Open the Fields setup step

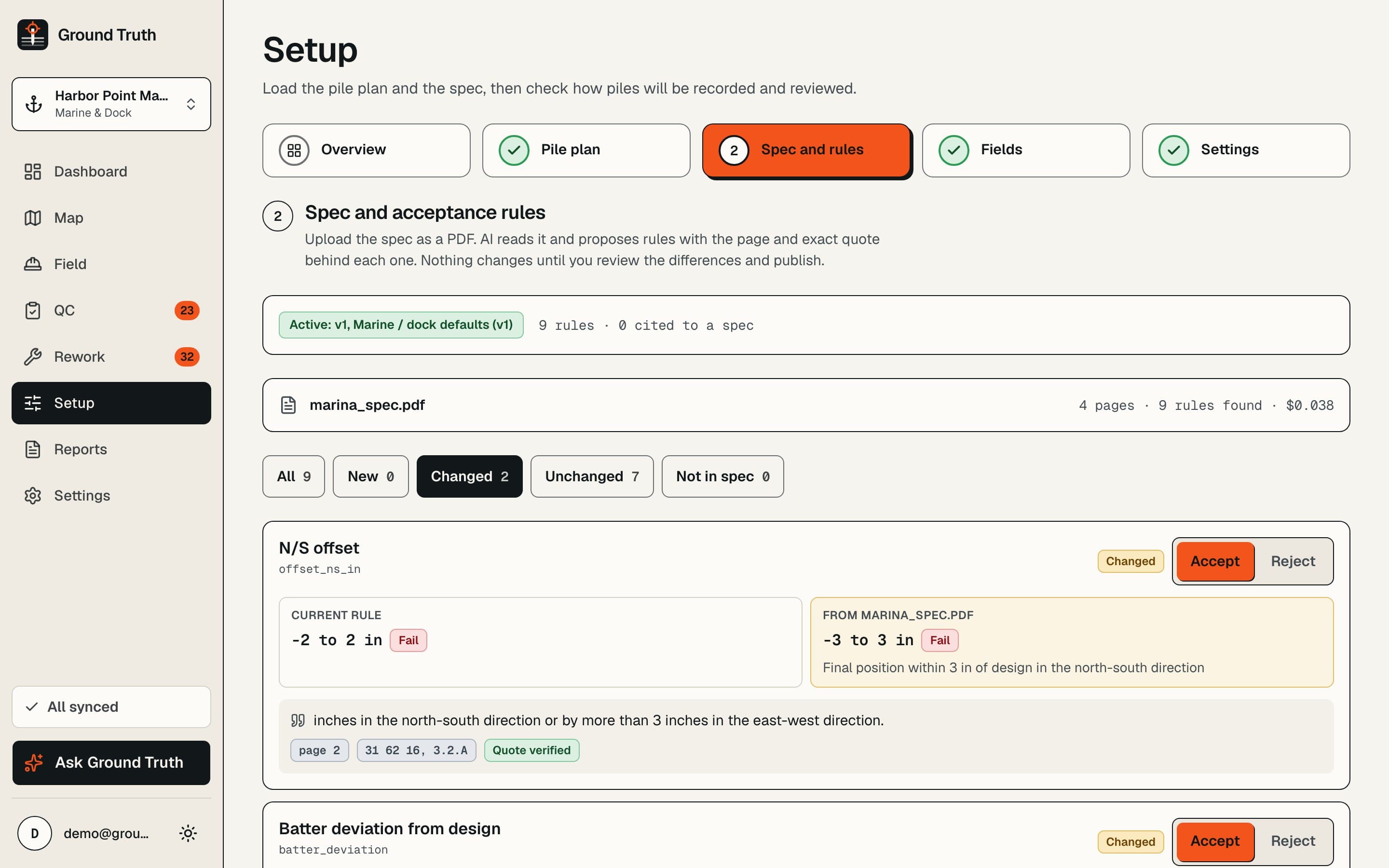tap(1026, 150)
